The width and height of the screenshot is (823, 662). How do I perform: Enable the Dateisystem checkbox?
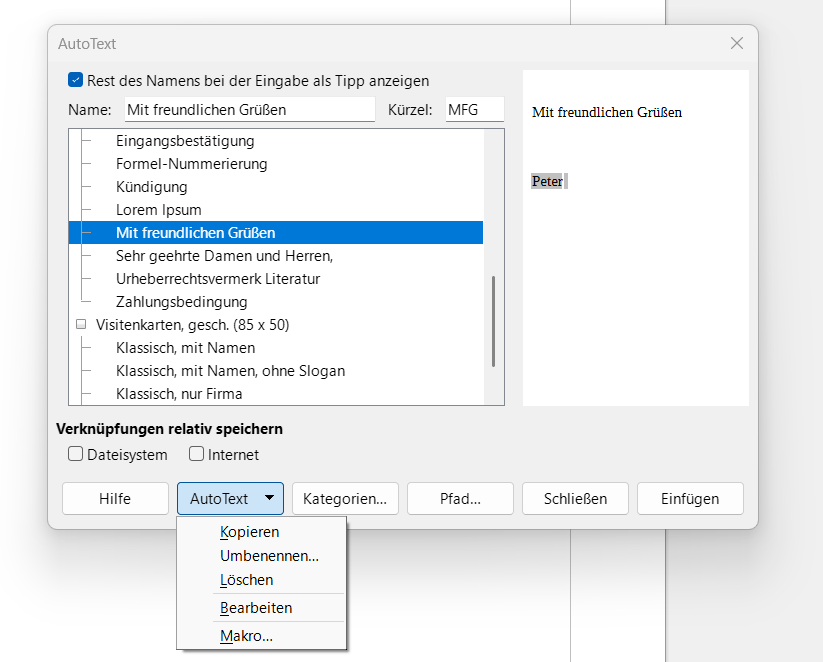(76, 455)
